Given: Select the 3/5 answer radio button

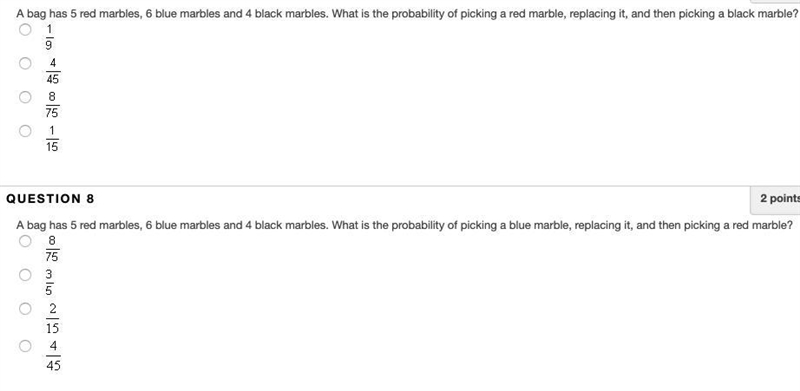Looking at the screenshot, I should click(25, 275).
